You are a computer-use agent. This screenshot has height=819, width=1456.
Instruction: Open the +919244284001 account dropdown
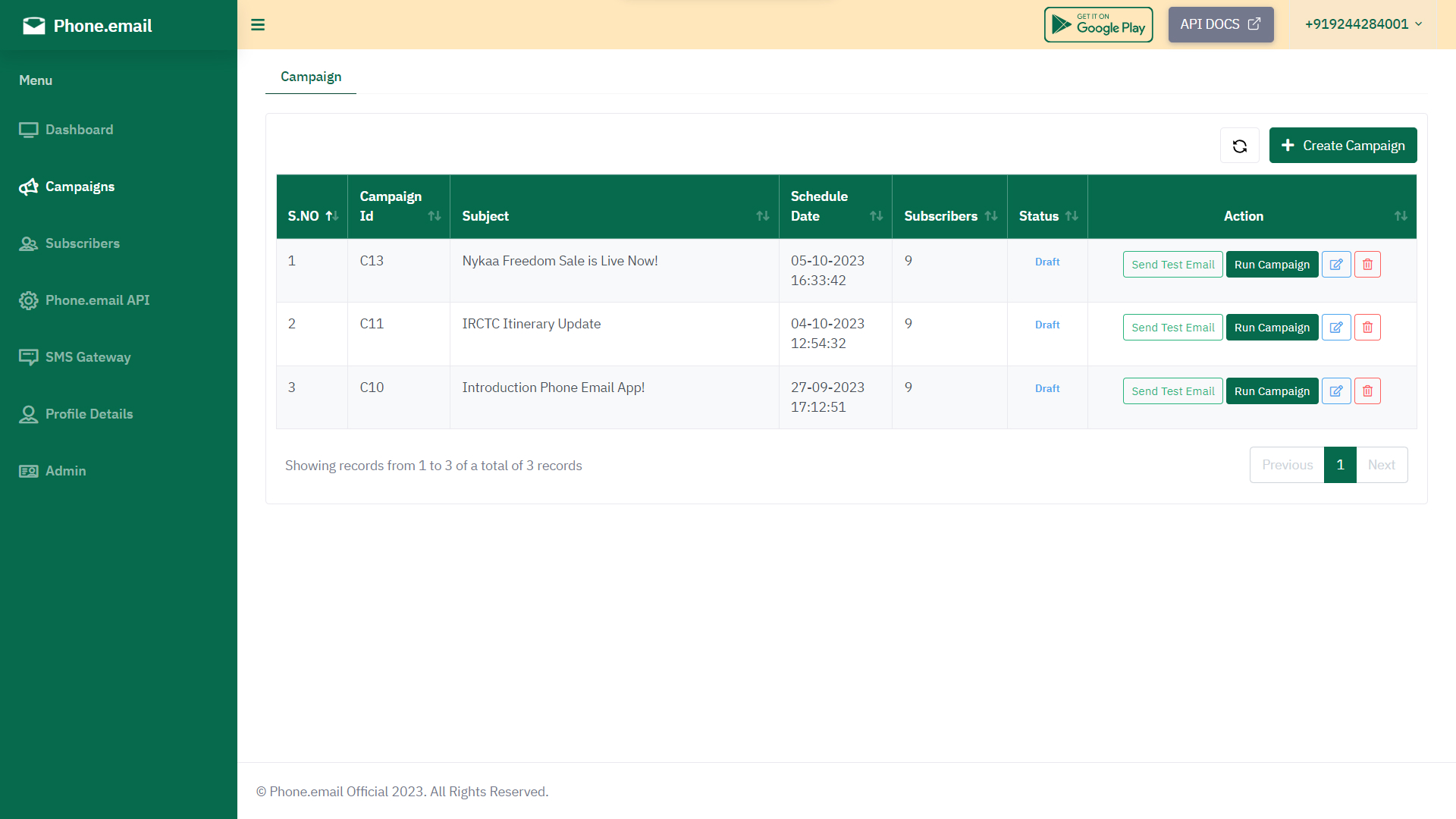(1363, 24)
